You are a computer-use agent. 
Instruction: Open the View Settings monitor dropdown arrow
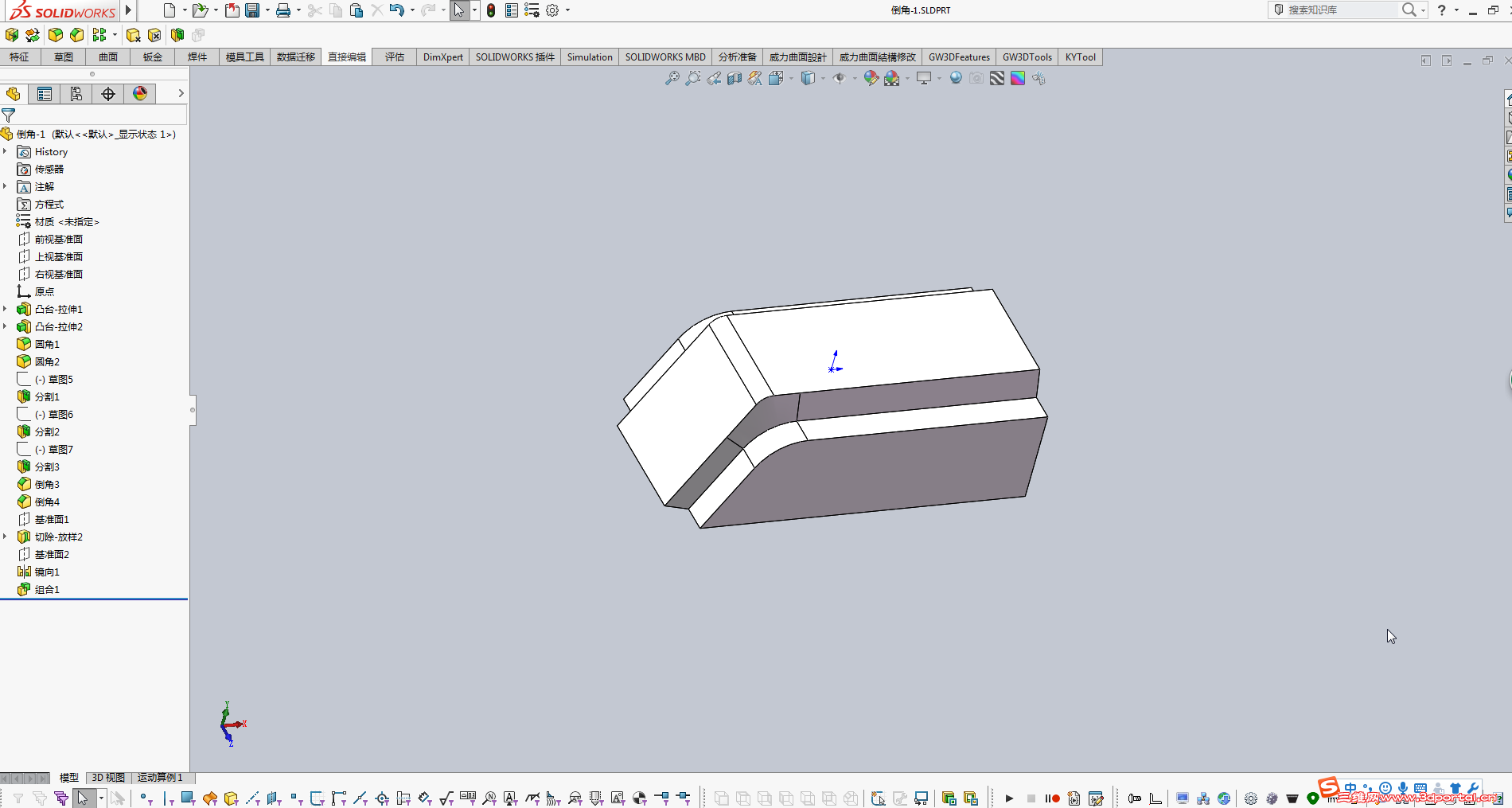click(939, 78)
